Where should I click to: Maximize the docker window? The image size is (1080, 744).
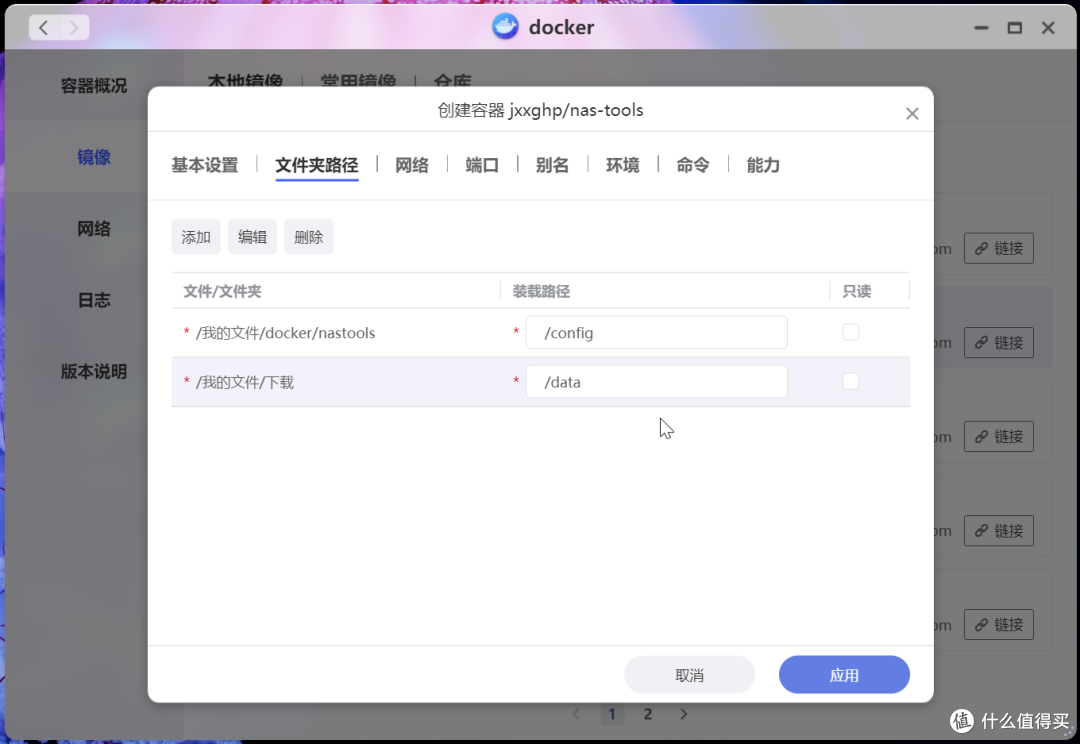[1015, 28]
